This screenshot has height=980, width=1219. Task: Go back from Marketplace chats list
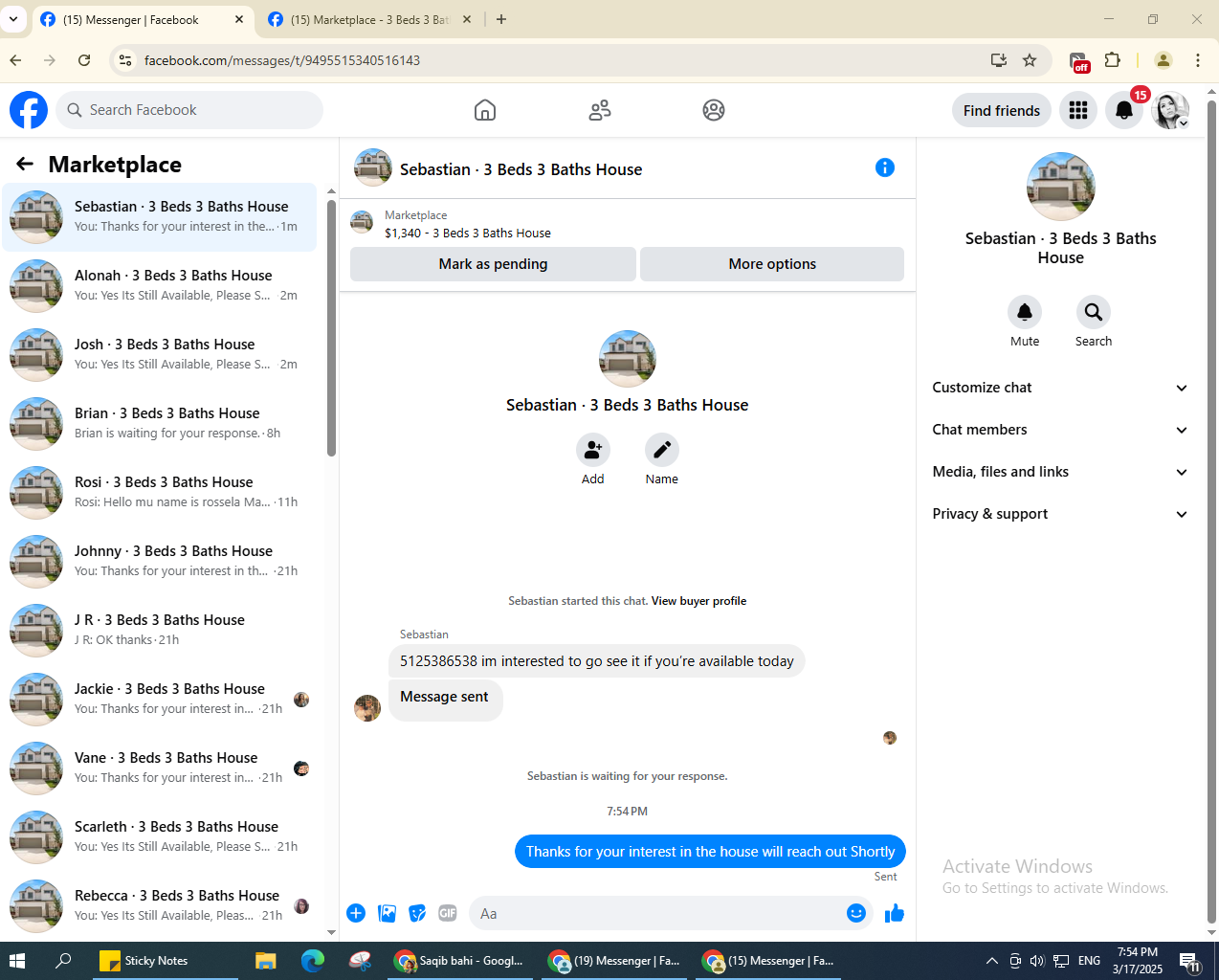(x=25, y=165)
